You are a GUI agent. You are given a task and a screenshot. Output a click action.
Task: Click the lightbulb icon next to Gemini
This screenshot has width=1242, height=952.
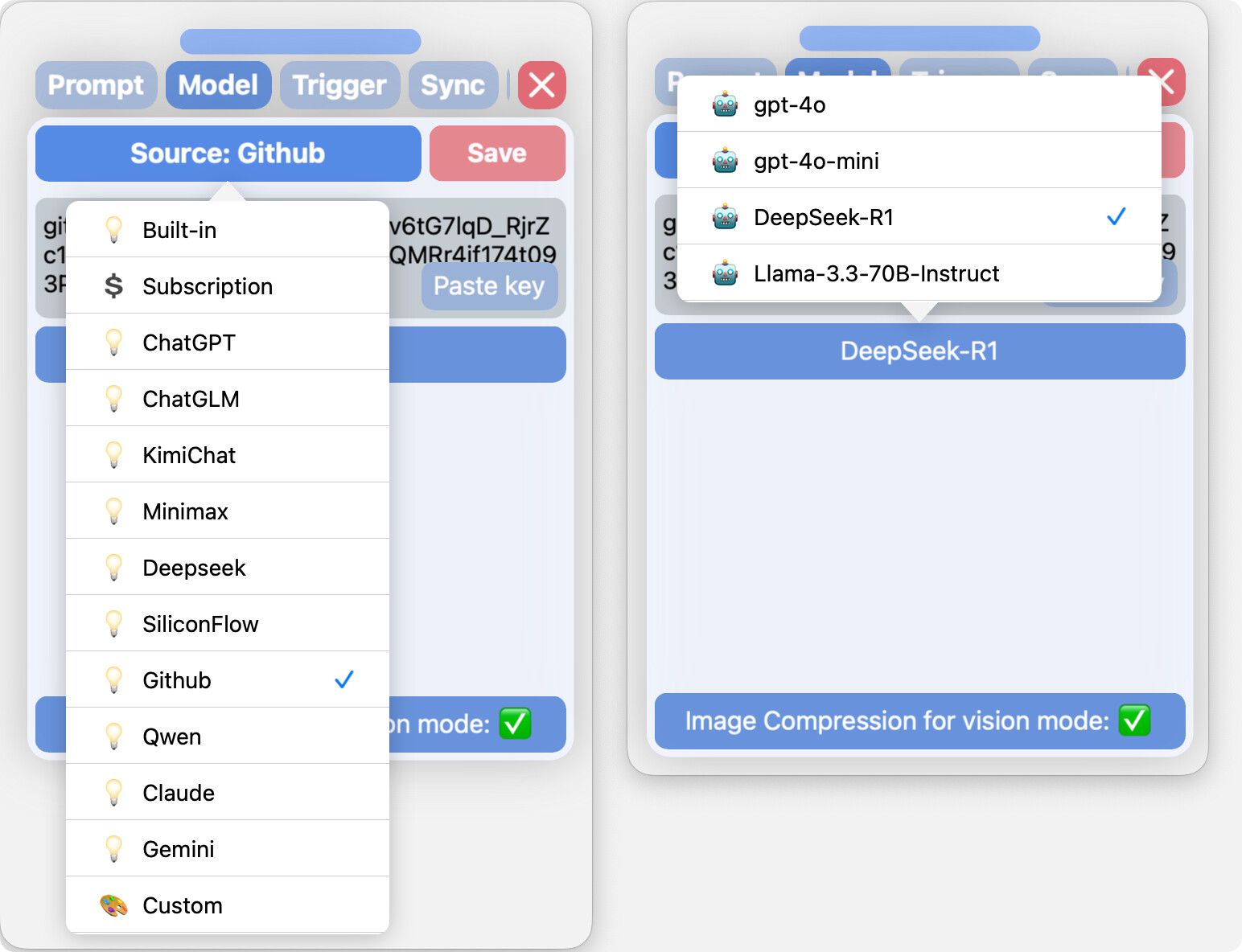[x=114, y=849]
